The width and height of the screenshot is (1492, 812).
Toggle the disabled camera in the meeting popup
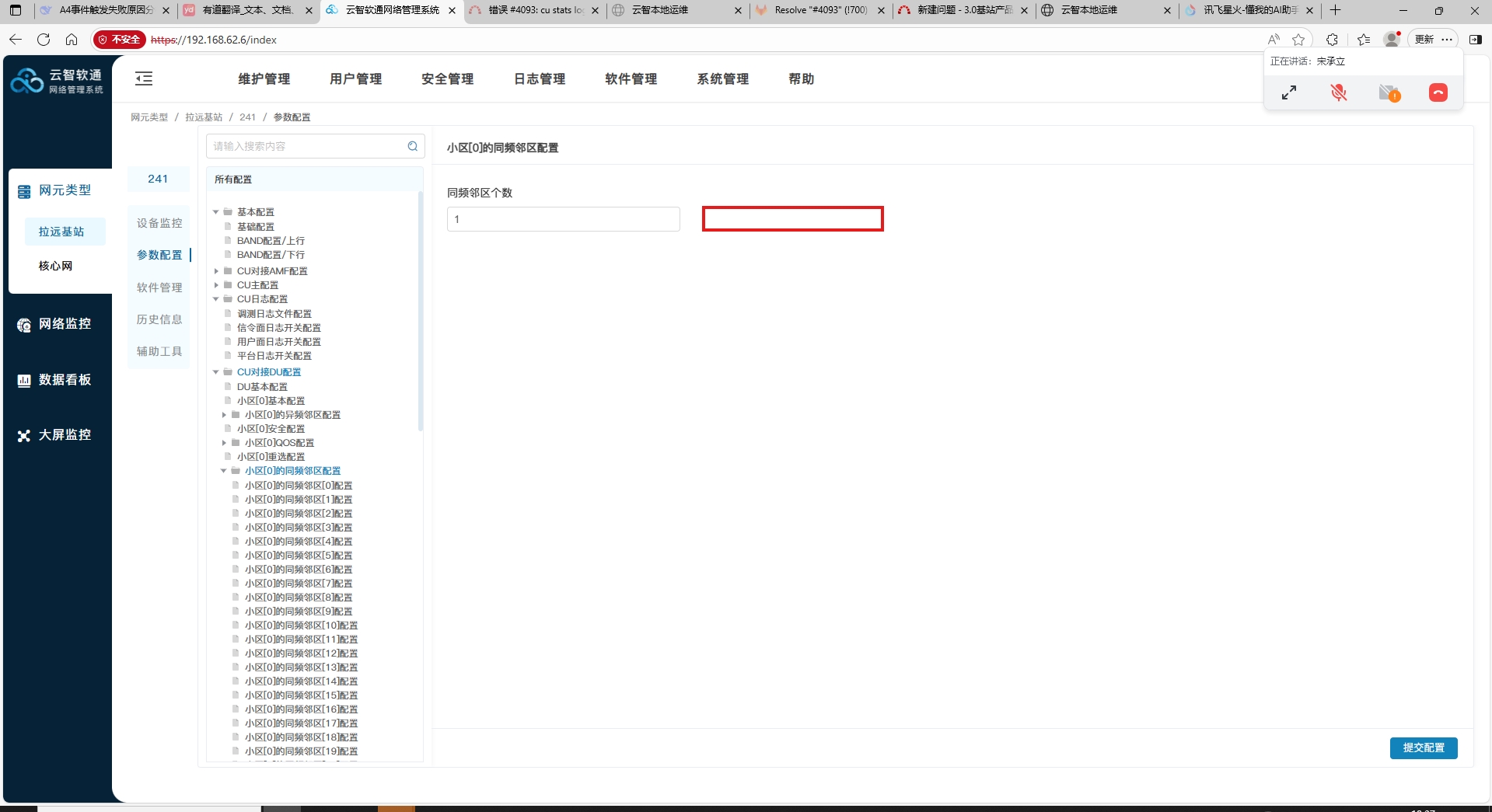tap(1389, 93)
